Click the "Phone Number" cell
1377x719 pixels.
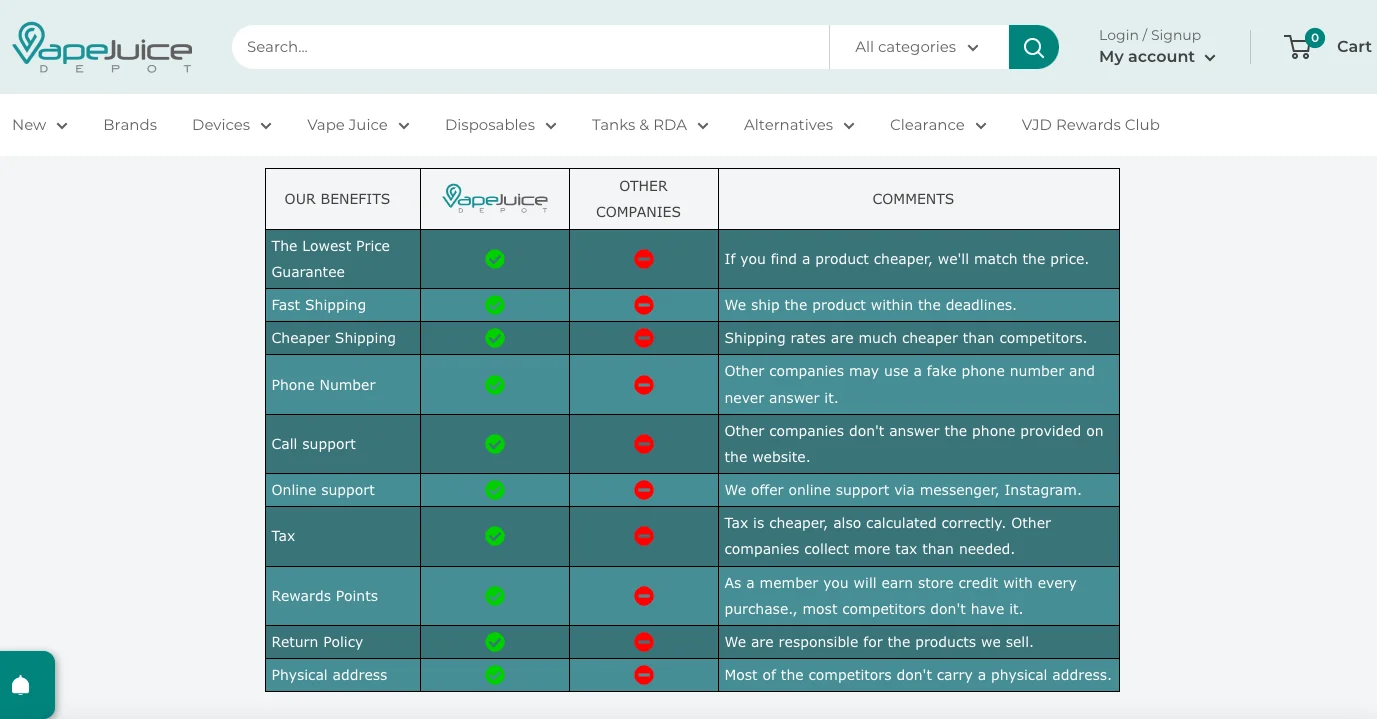[343, 385]
